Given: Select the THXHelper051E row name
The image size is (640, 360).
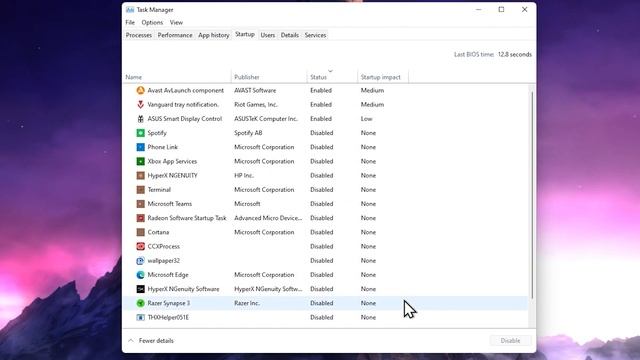Looking at the screenshot, I should pos(168,317).
